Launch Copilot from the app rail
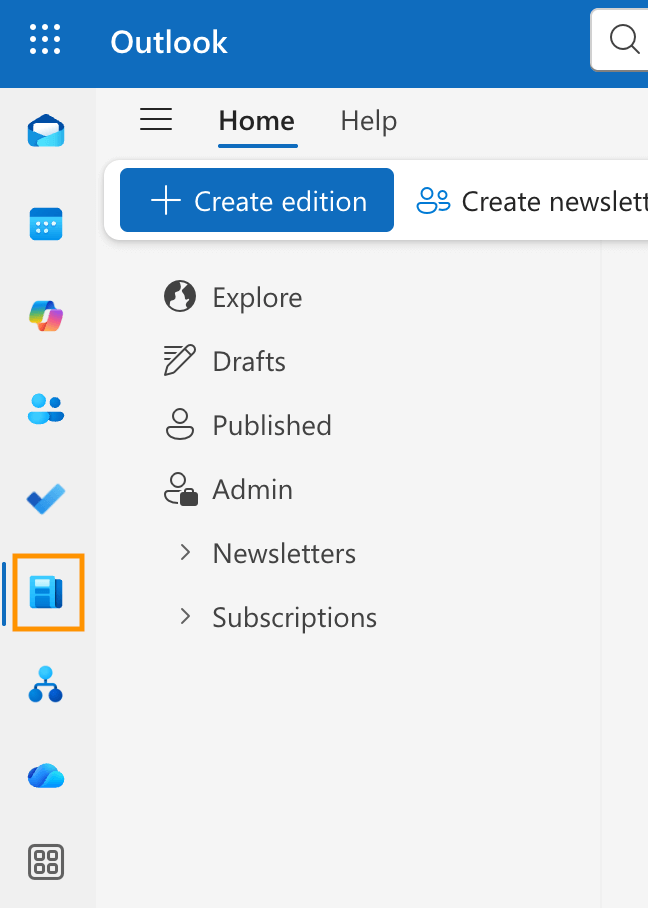648x908 pixels. (46, 316)
